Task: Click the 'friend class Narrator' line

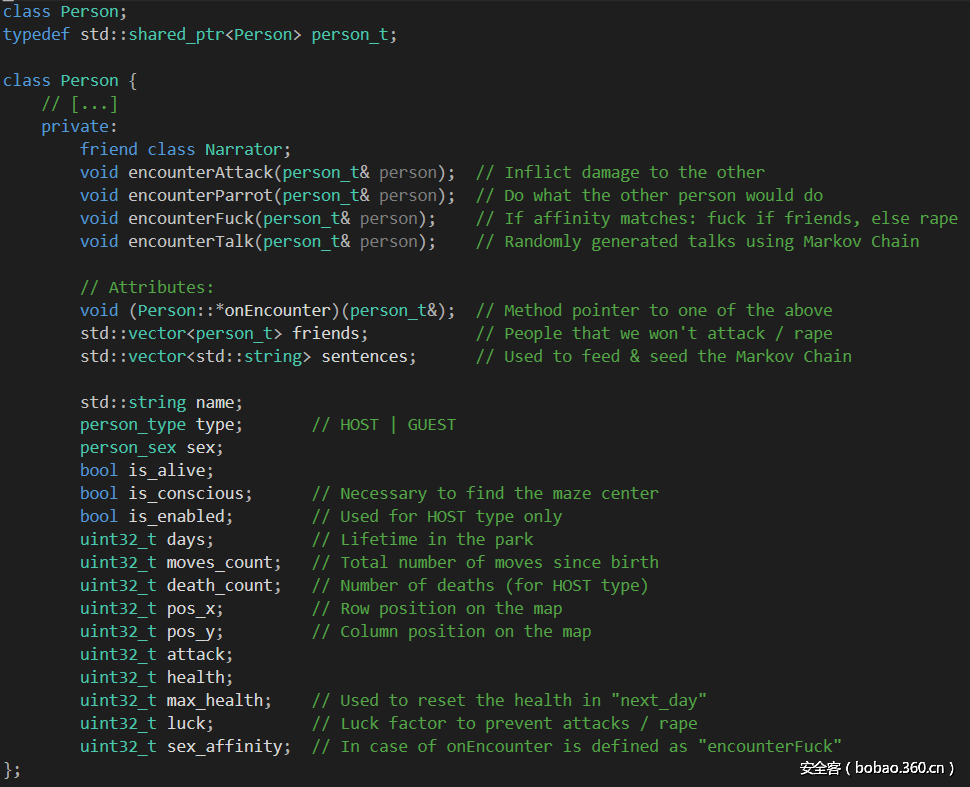Action: coord(185,149)
